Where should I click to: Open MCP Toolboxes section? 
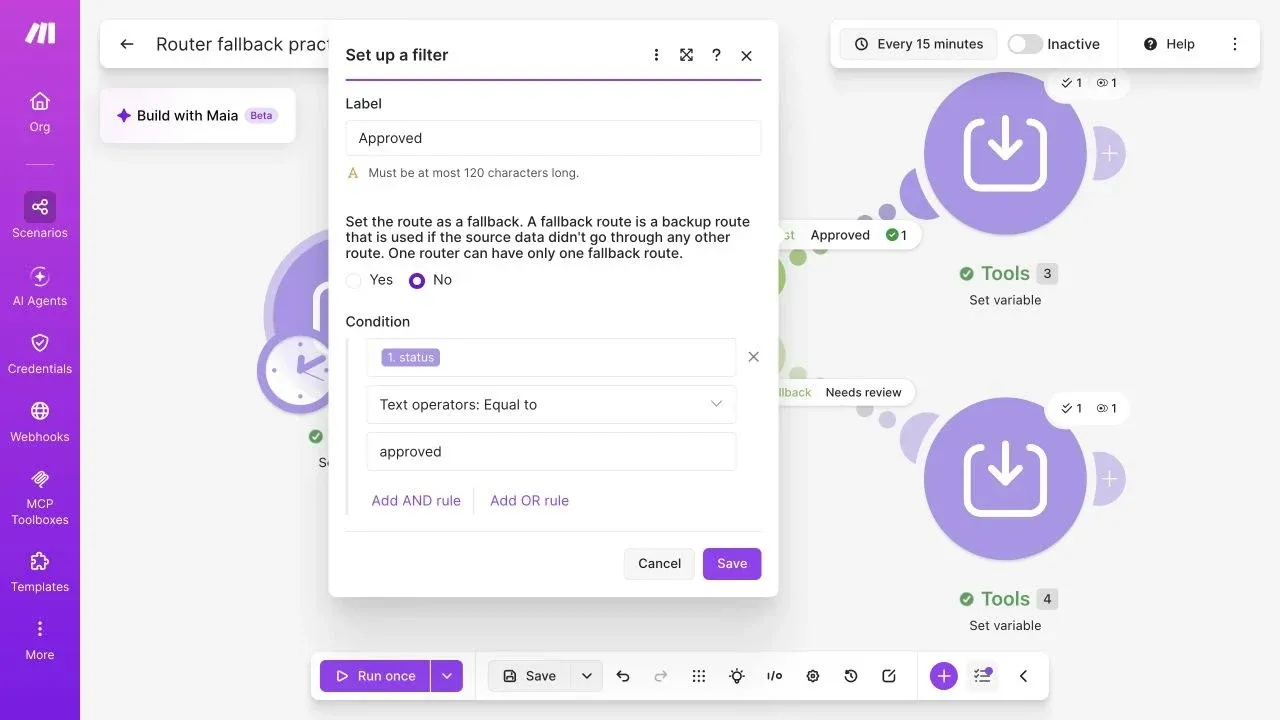(40, 497)
